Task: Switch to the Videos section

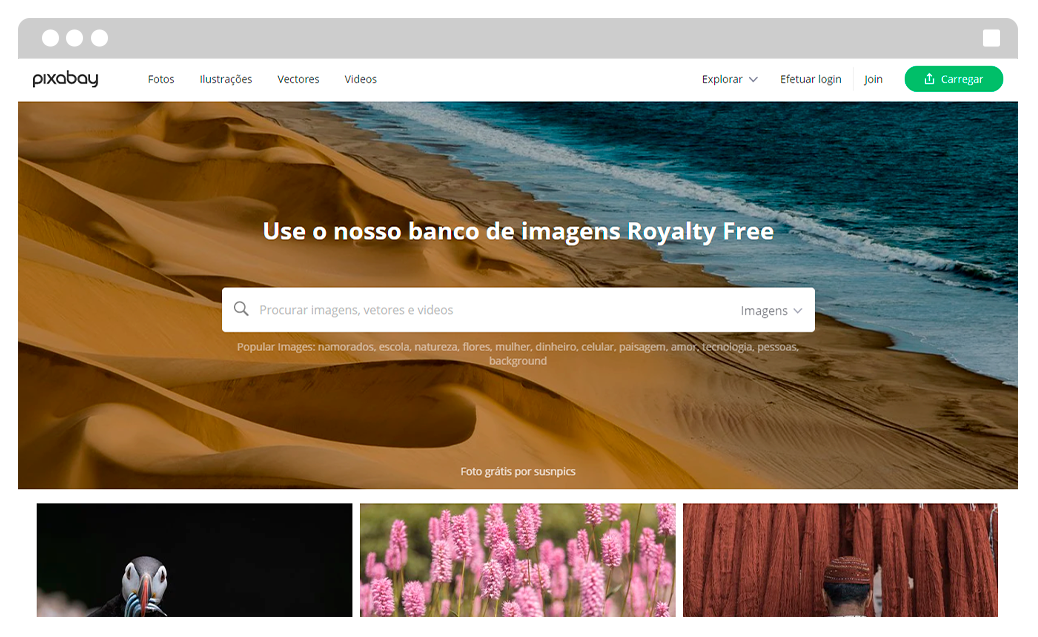Action: pyautogui.click(x=360, y=79)
